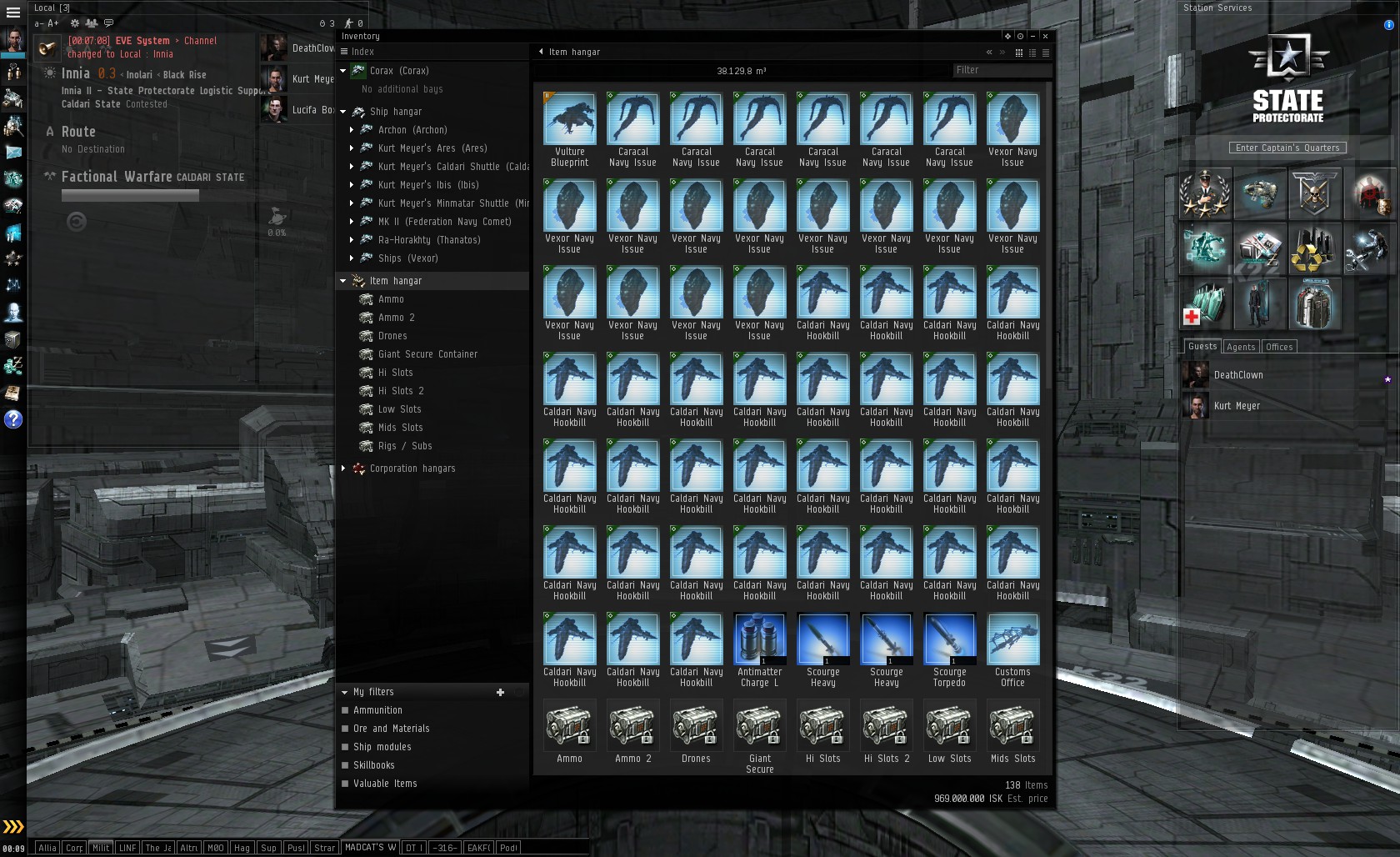1400x857 pixels.
Task: Select the Guests tab
Action: pos(1202,346)
